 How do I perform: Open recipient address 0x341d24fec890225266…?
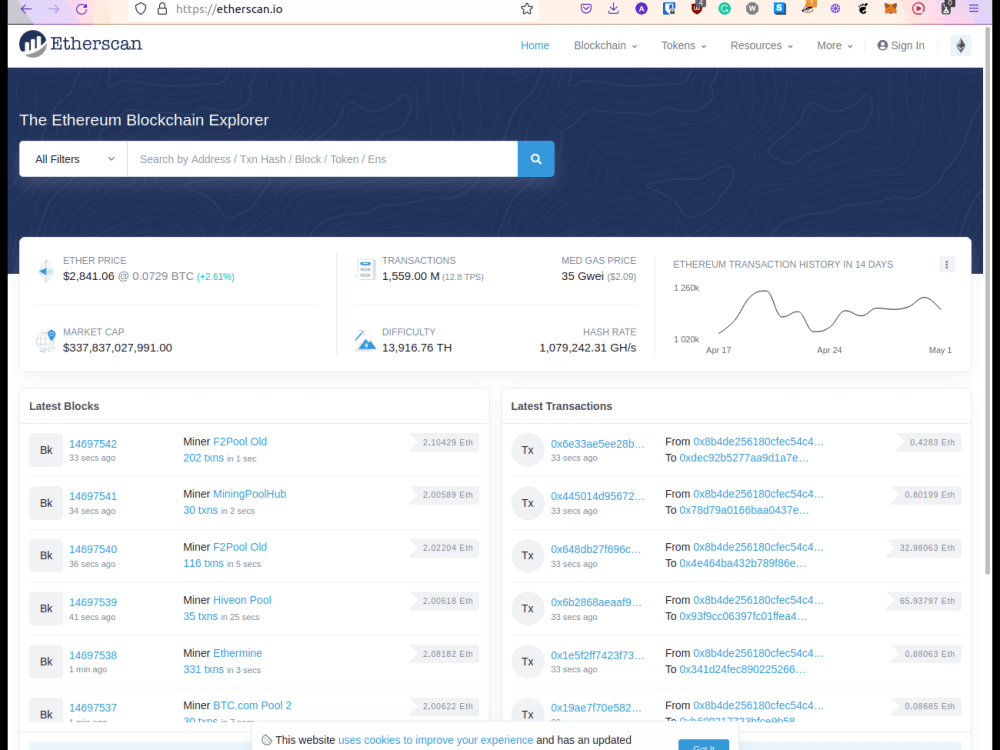pyautogui.click(x=742, y=669)
